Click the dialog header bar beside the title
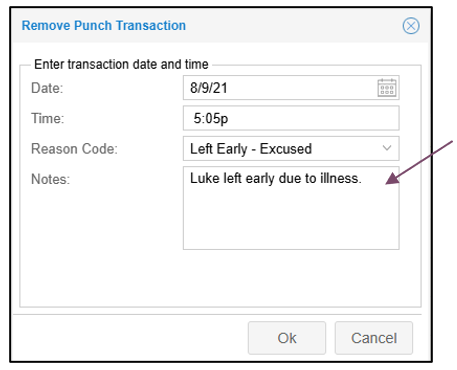This screenshot has height=370, width=457. [293, 26]
